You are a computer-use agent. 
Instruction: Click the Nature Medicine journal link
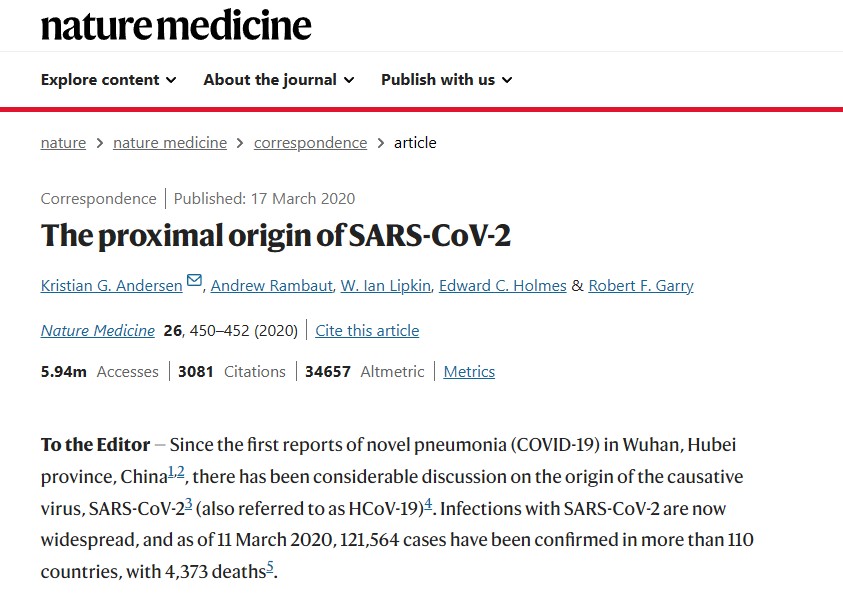[98, 331]
